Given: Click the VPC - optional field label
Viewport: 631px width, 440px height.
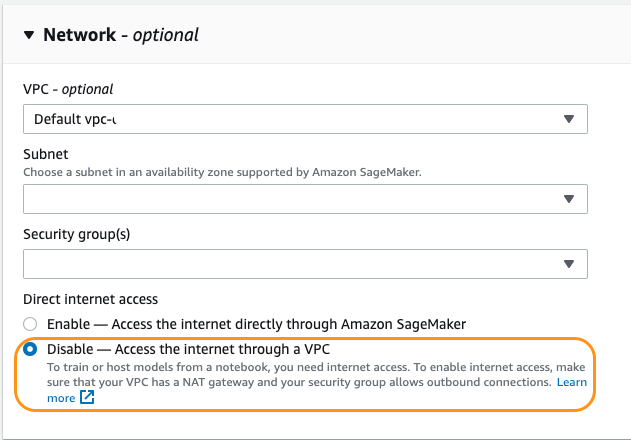Looking at the screenshot, I should (x=68, y=89).
